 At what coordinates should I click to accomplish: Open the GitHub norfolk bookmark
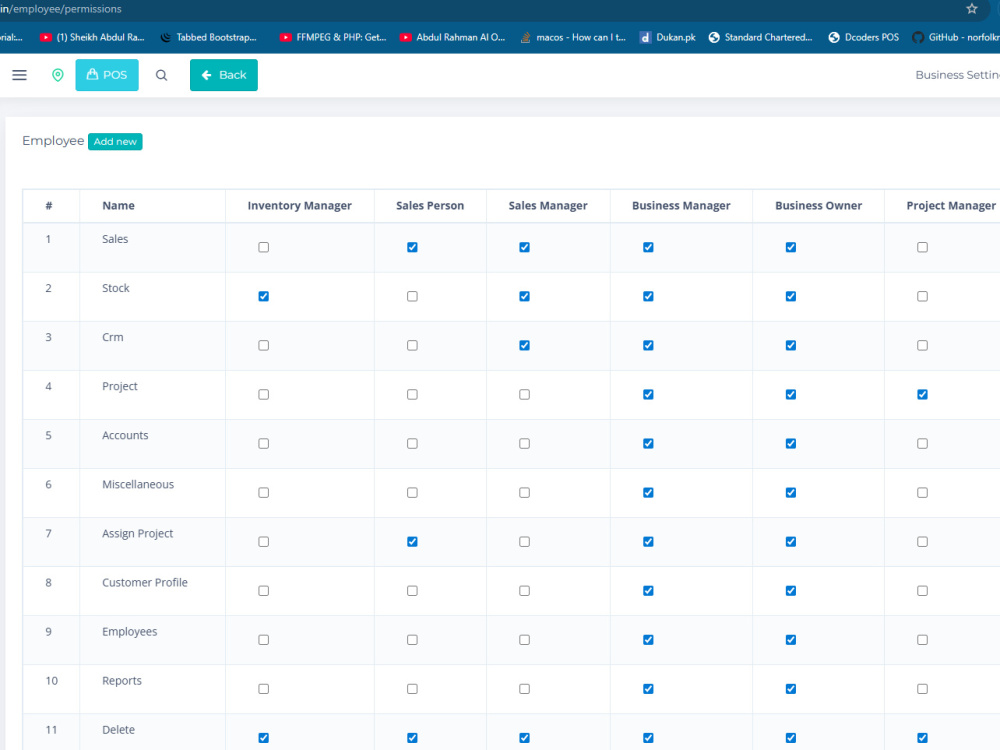956,38
